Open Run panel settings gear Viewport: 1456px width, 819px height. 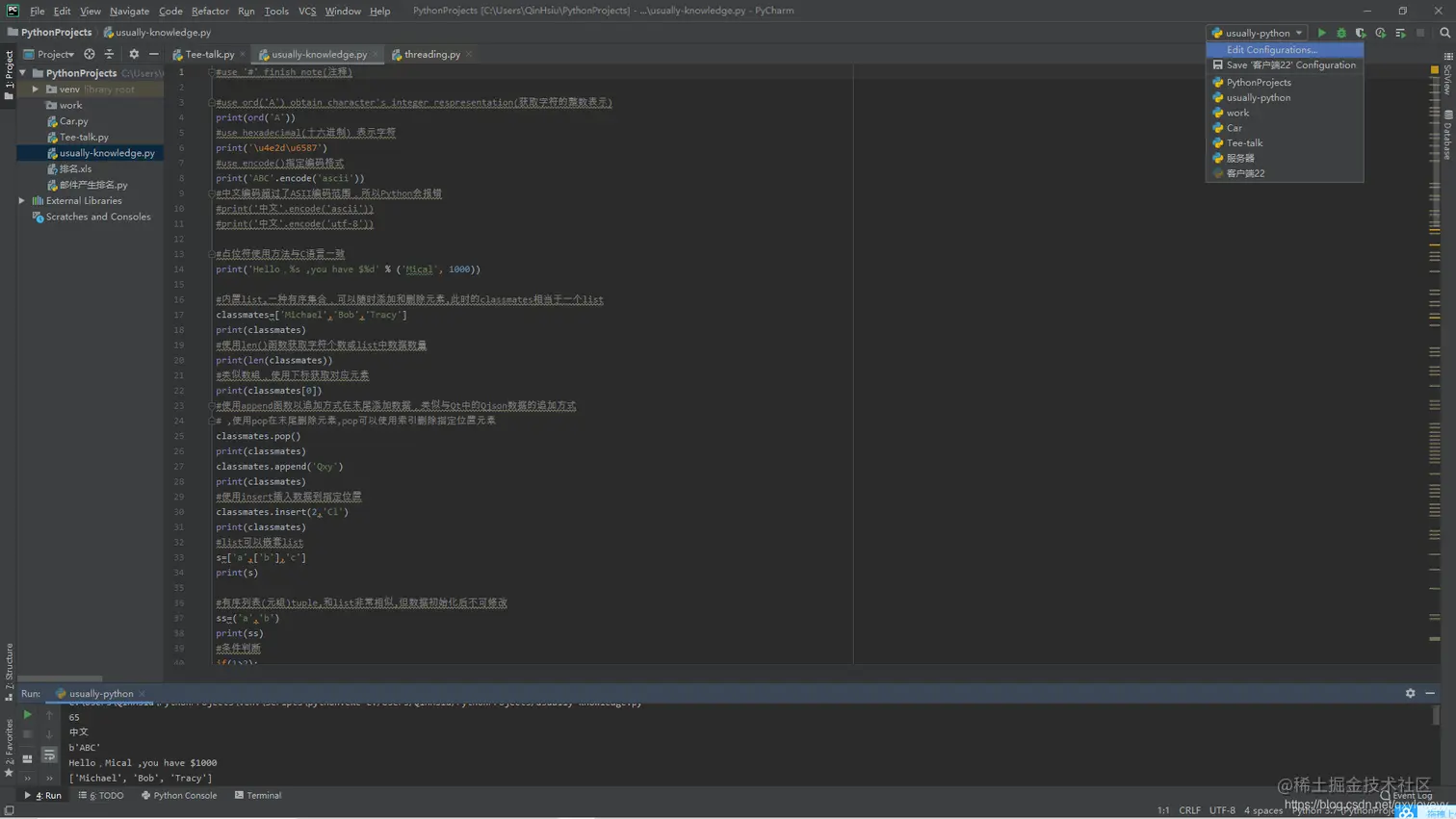[1410, 693]
